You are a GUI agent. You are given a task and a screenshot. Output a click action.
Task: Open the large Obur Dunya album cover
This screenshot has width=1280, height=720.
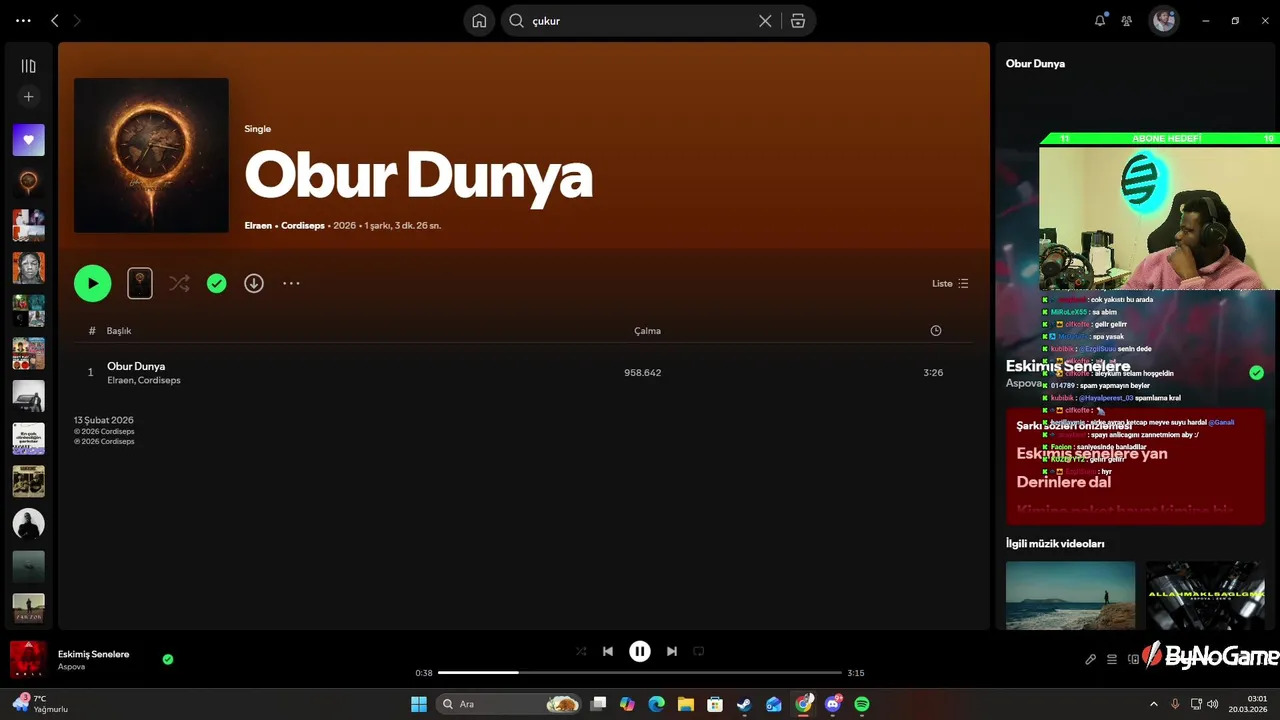[x=151, y=155]
